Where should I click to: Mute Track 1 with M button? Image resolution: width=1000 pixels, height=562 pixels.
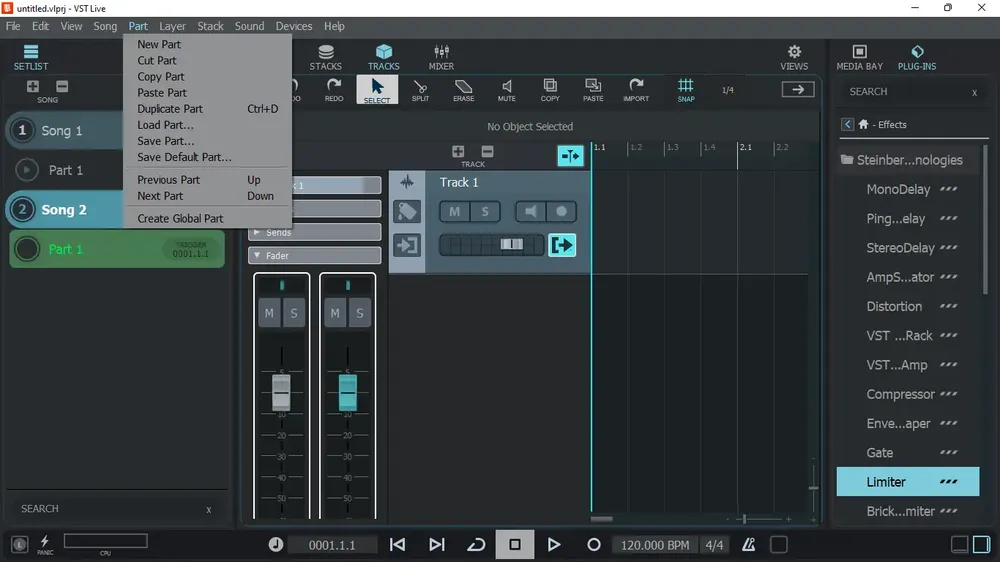(x=454, y=212)
